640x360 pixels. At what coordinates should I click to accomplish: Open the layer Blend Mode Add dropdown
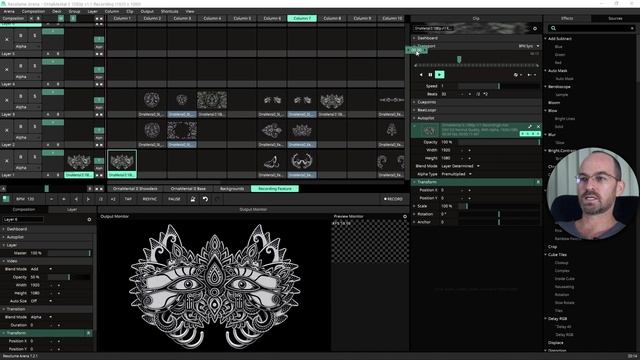click(41, 269)
